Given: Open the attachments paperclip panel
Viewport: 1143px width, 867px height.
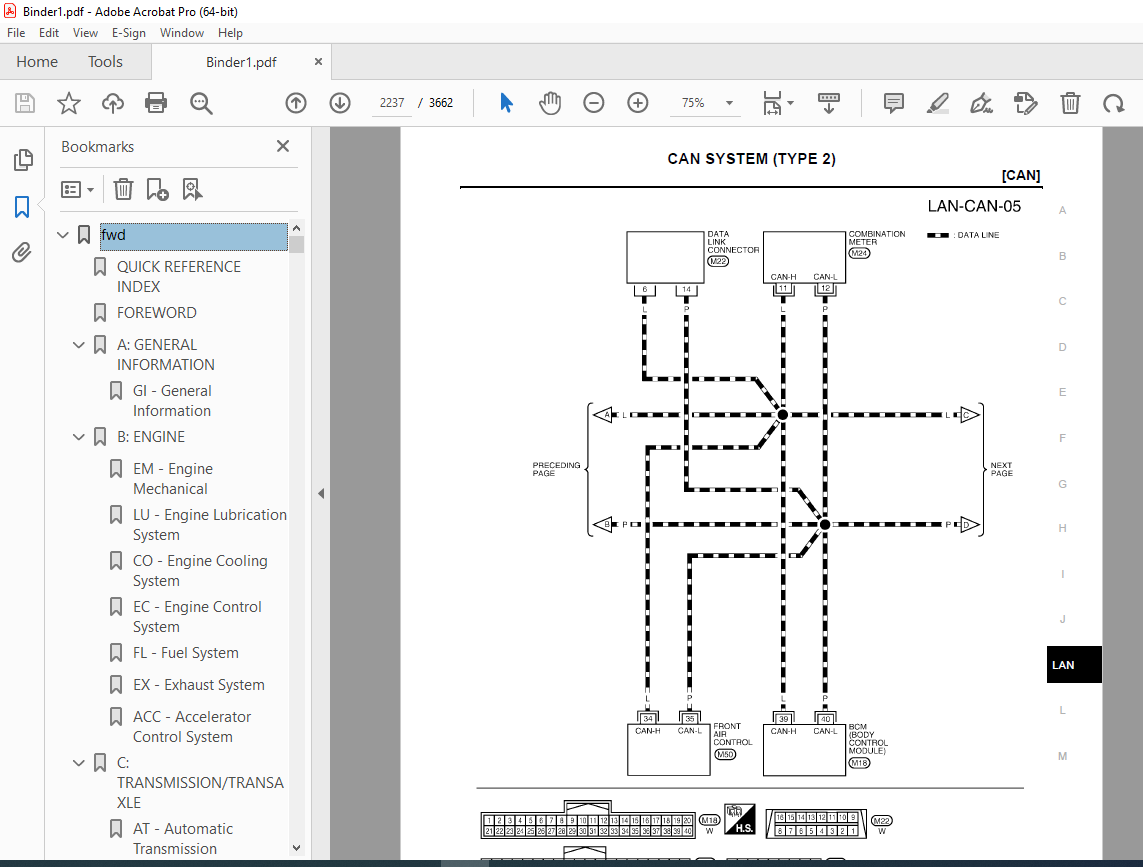Looking at the screenshot, I should [22, 253].
